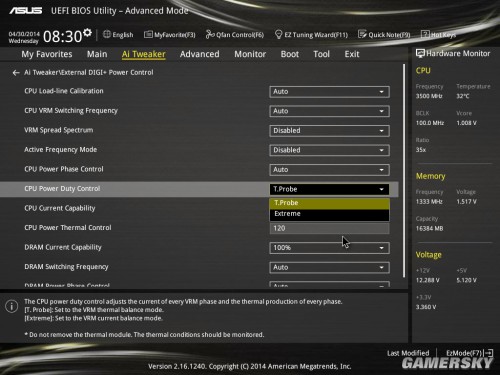Click the Hardware Monitor screen icon
The height and width of the screenshot is (375, 500).
pyautogui.click(x=420, y=53)
